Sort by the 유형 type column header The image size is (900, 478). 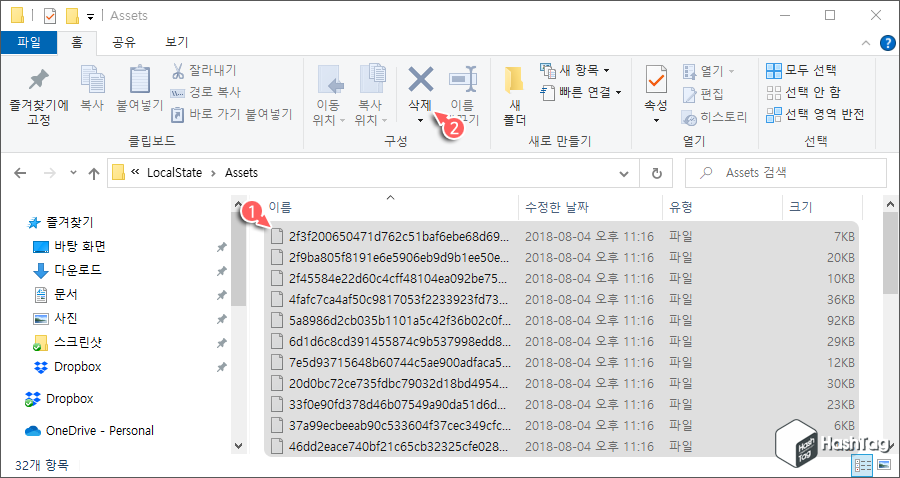[723, 207]
